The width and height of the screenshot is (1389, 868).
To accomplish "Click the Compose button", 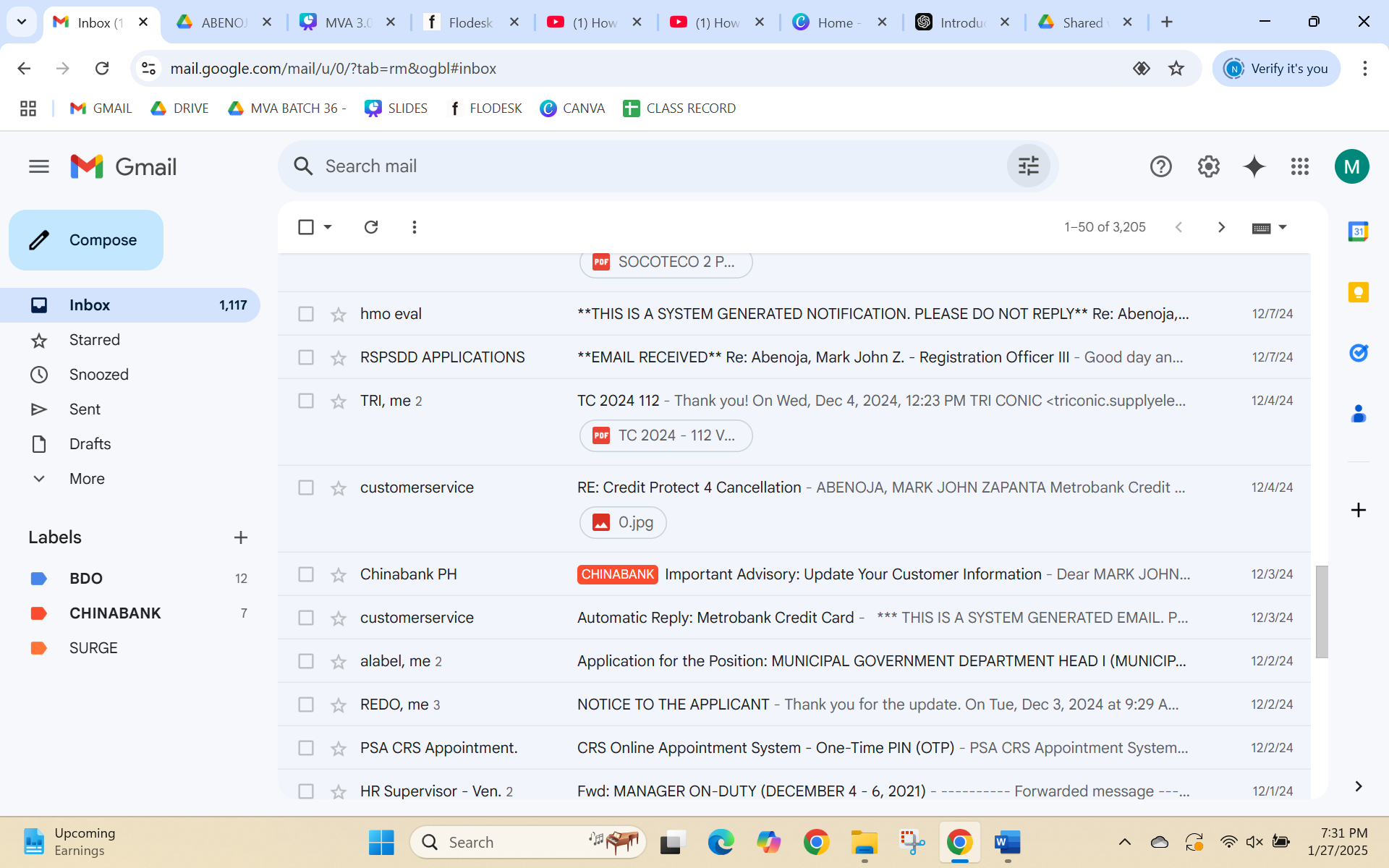I will click(x=86, y=240).
